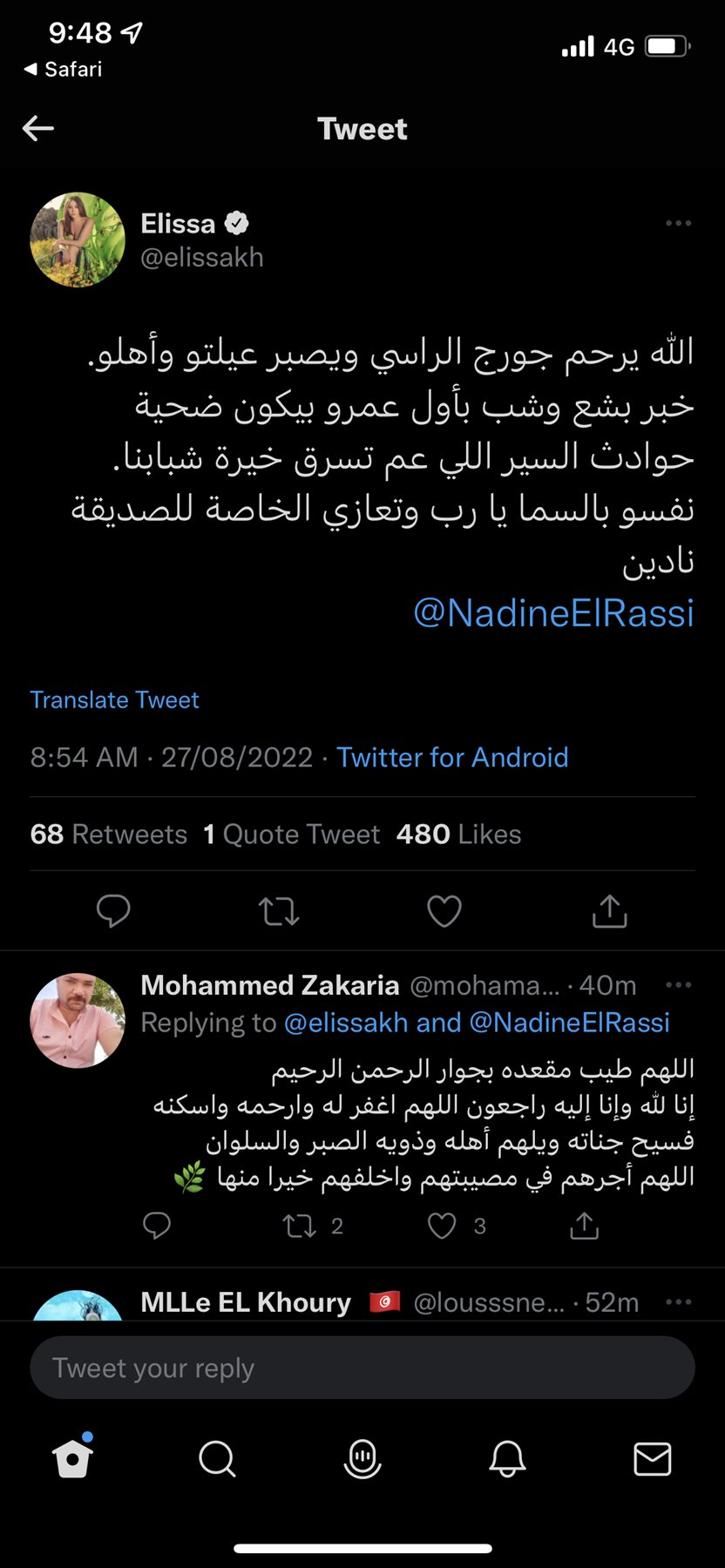Like Elissa's main tweet
The height and width of the screenshot is (1568, 725).
444,911
